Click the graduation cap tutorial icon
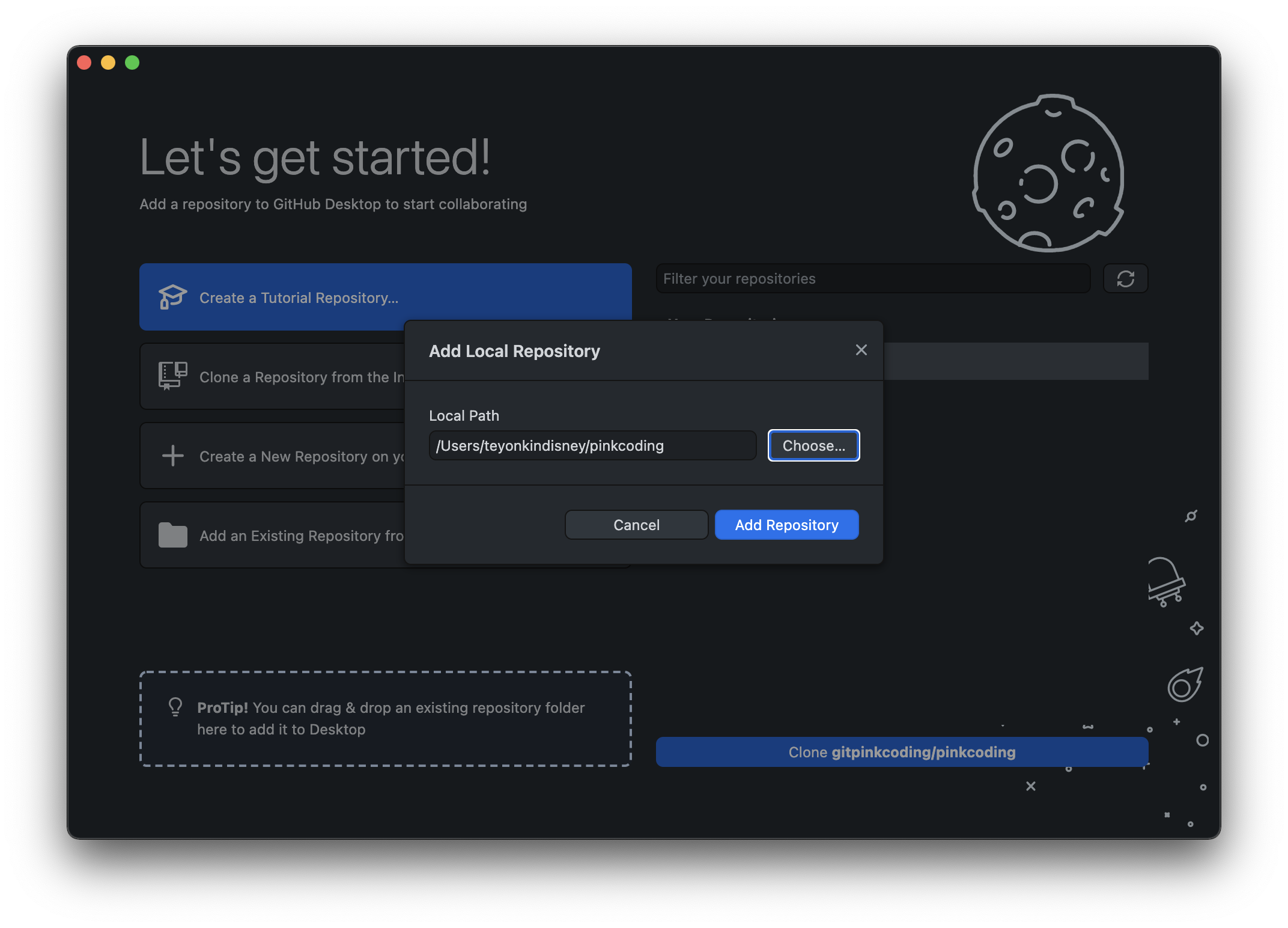 [172, 297]
